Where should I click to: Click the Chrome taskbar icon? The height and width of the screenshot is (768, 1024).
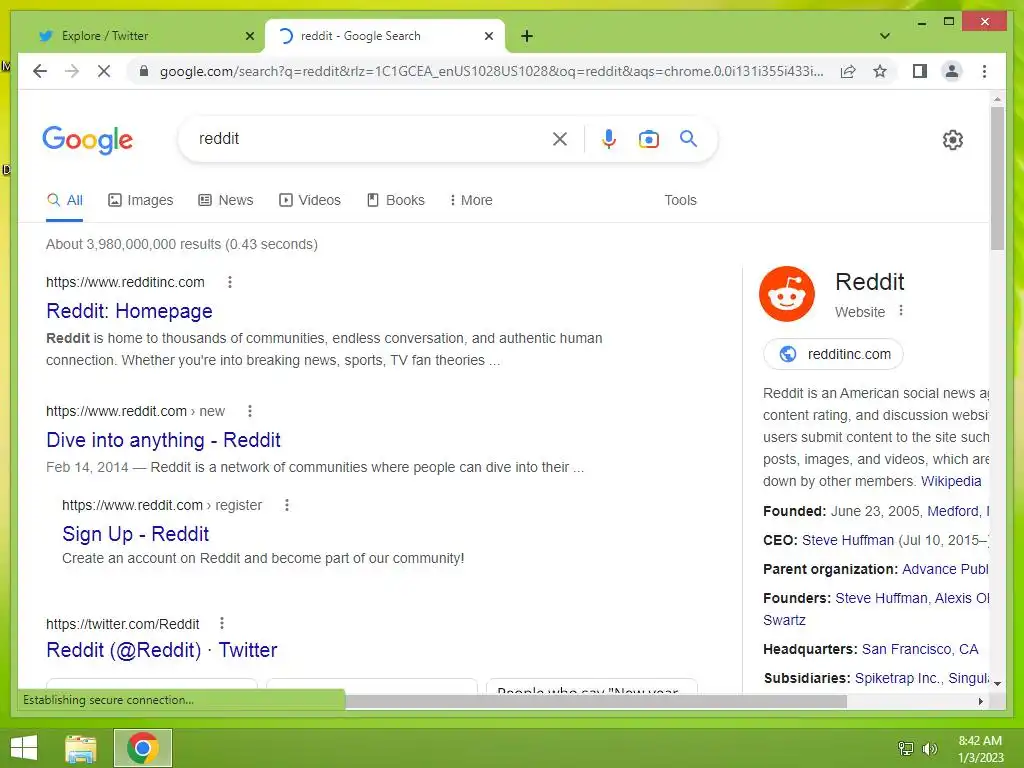[143, 748]
